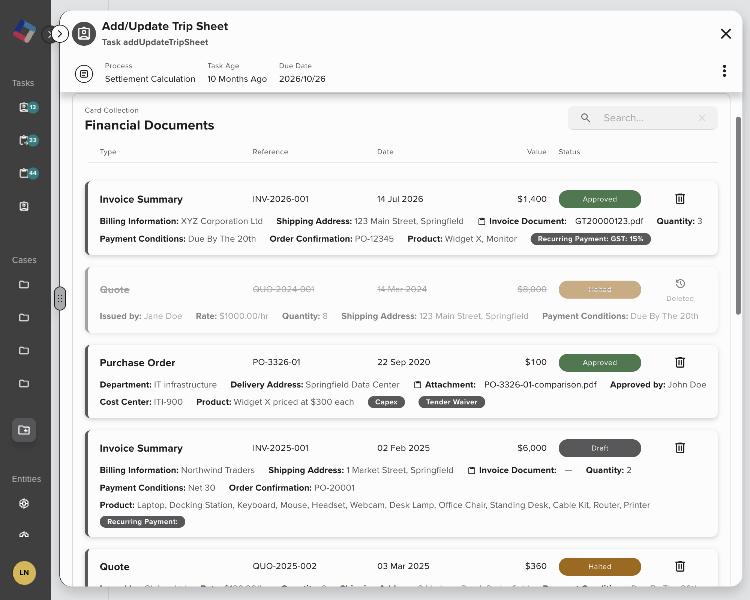Open LN user avatar

click(24, 573)
